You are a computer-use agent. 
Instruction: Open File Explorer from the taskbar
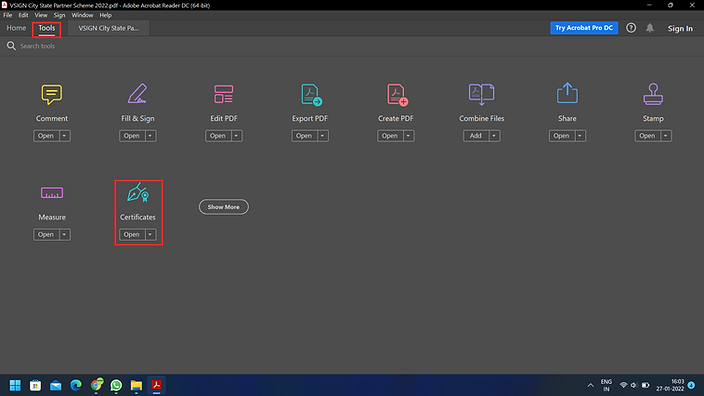pyautogui.click(x=136, y=385)
